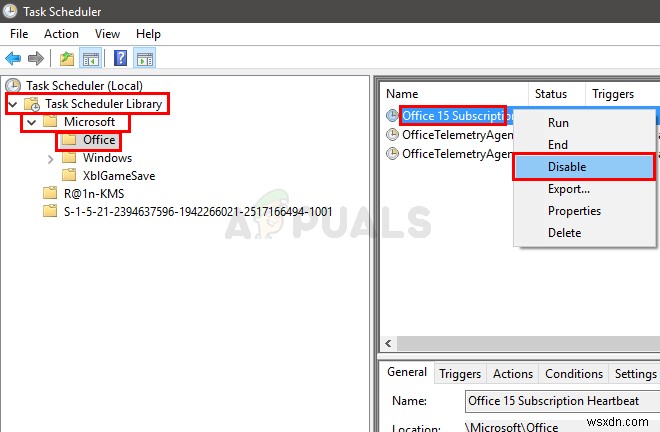Click the Back arrow toolbar icon
The width and height of the screenshot is (660, 432).
[x=13, y=58]
